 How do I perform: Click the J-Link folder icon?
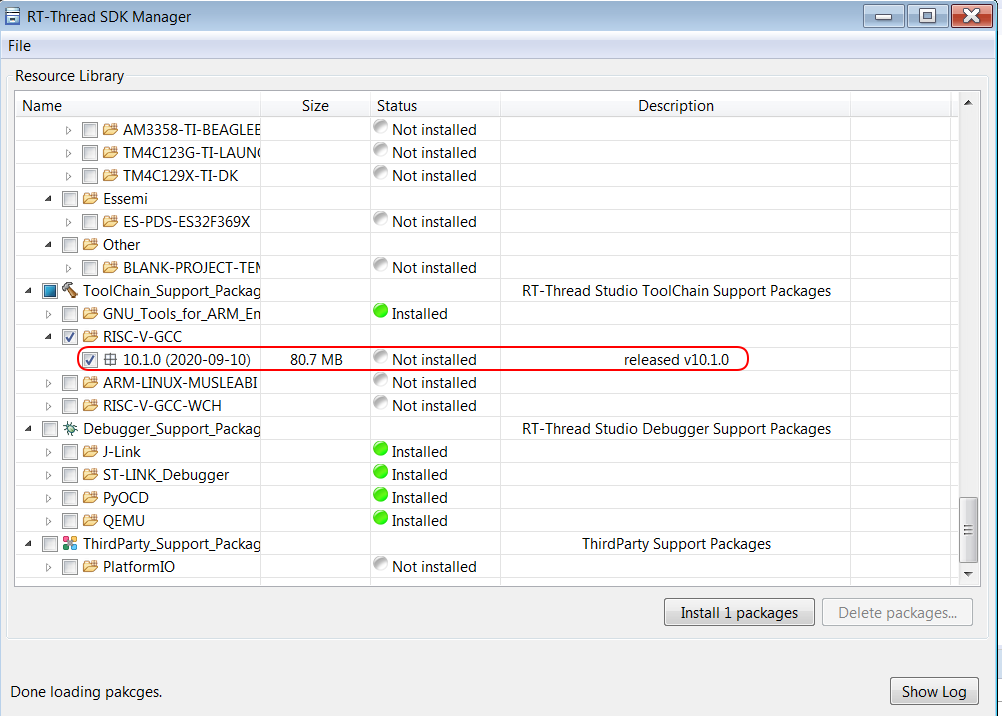(90, 452)
